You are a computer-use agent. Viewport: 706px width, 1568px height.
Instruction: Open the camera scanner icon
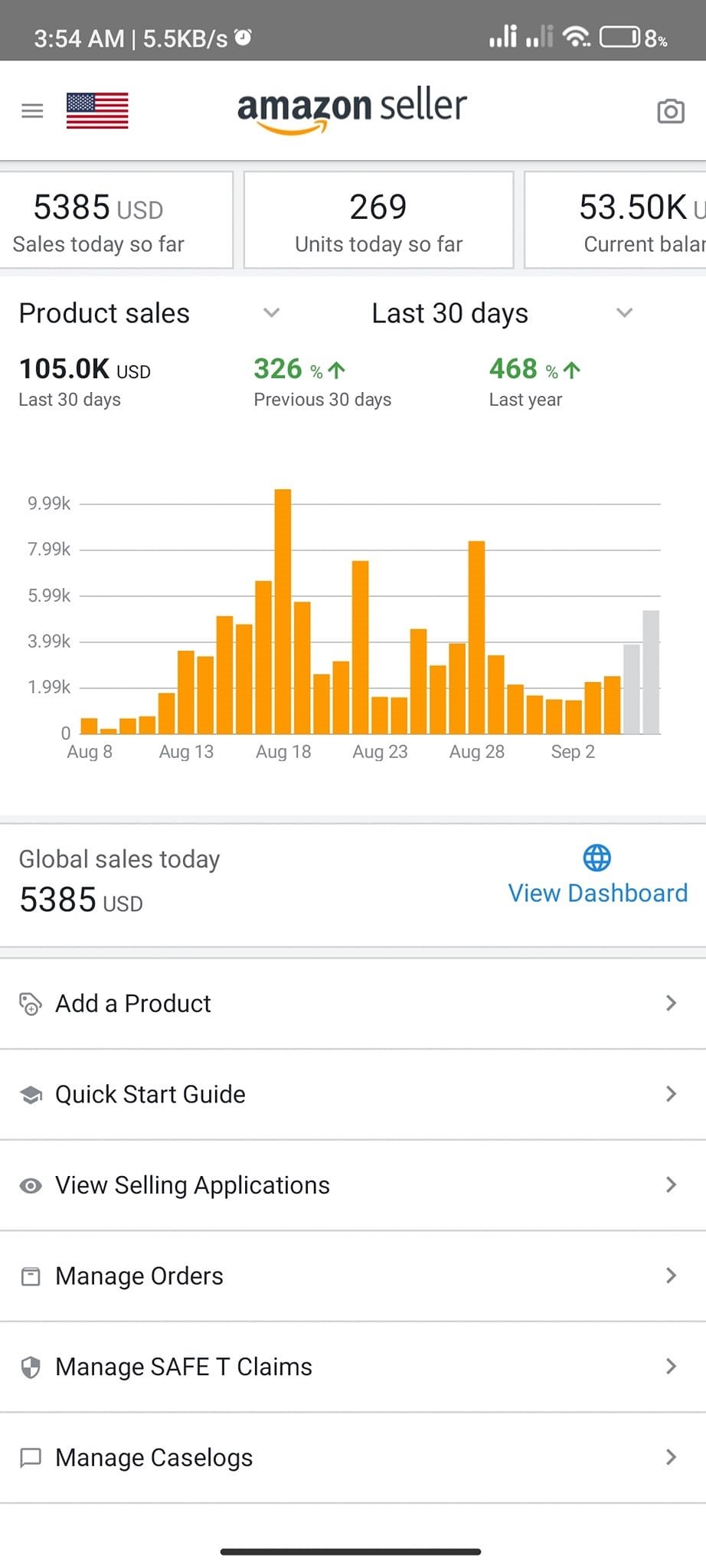671,112
